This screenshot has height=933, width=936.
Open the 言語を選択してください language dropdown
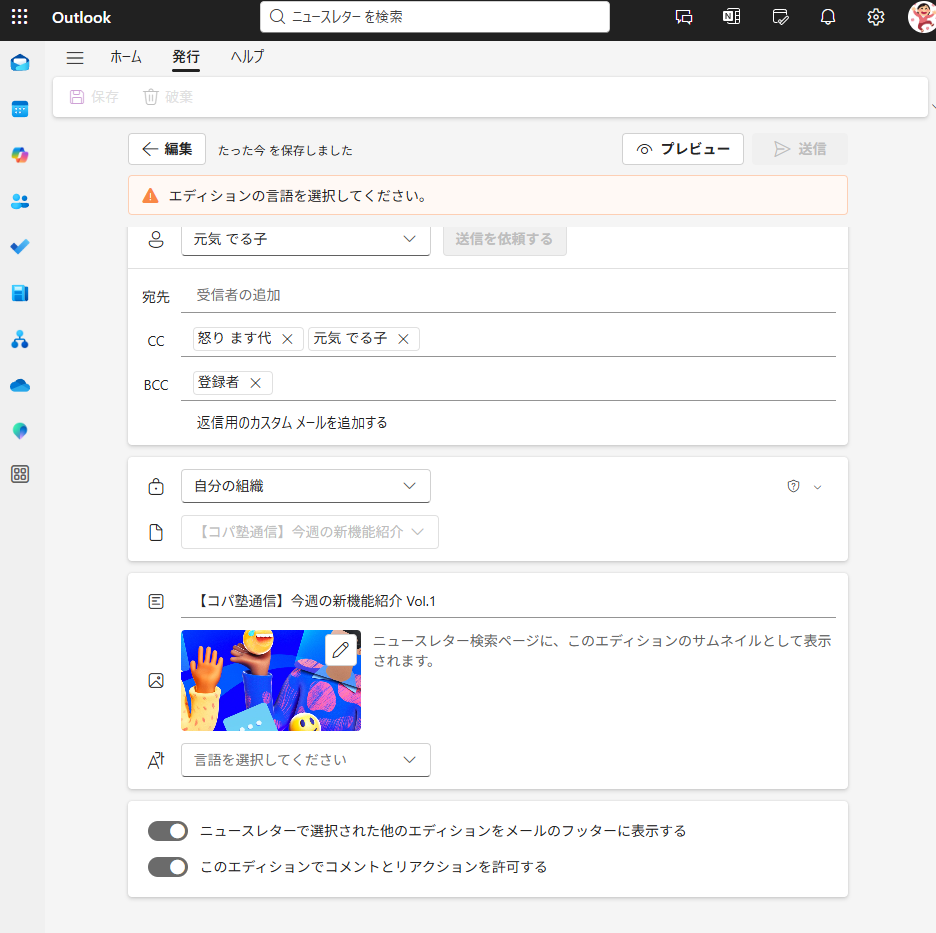[305, 760]
